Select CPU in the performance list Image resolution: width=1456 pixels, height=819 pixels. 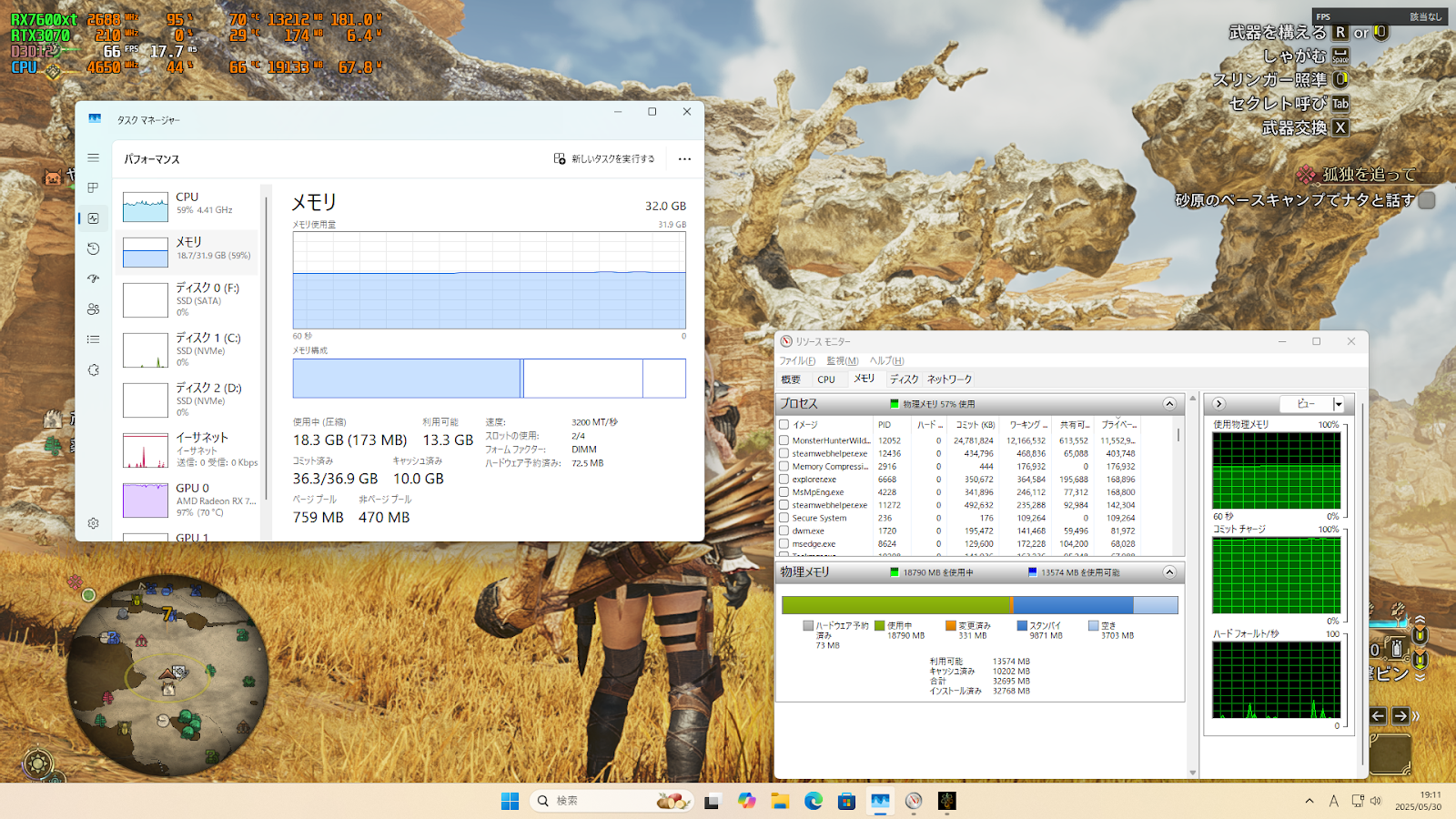[x=189, y=204]
